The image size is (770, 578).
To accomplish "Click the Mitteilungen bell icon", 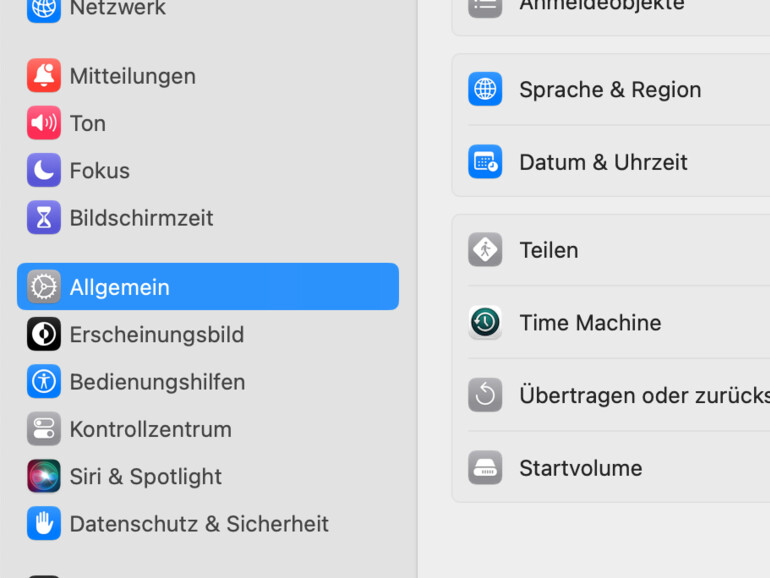I will (x=44, y=76).
